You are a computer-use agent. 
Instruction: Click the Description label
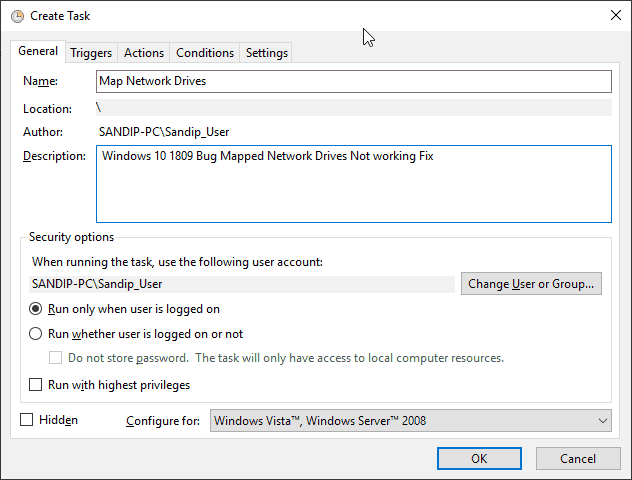[x=54, y=156]
